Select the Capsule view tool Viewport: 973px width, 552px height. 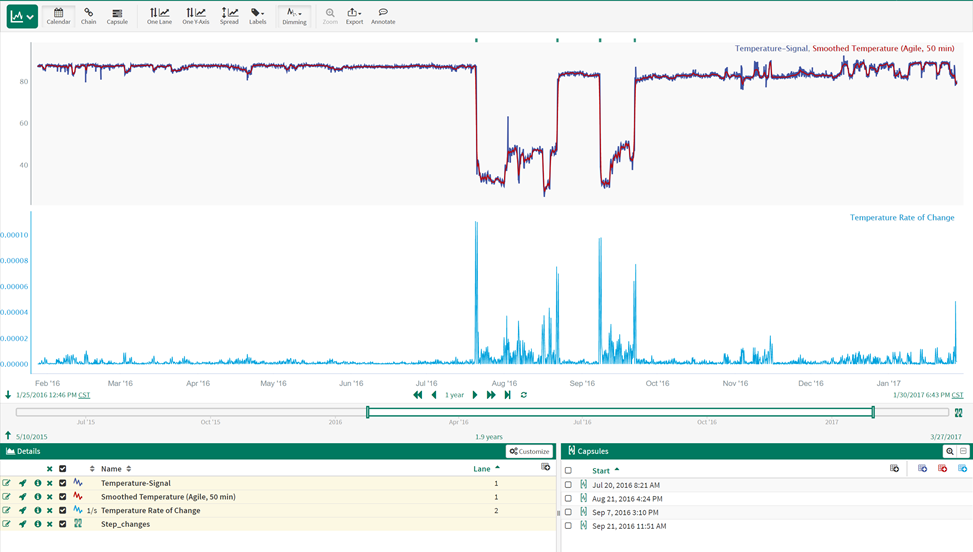[117, 16]
